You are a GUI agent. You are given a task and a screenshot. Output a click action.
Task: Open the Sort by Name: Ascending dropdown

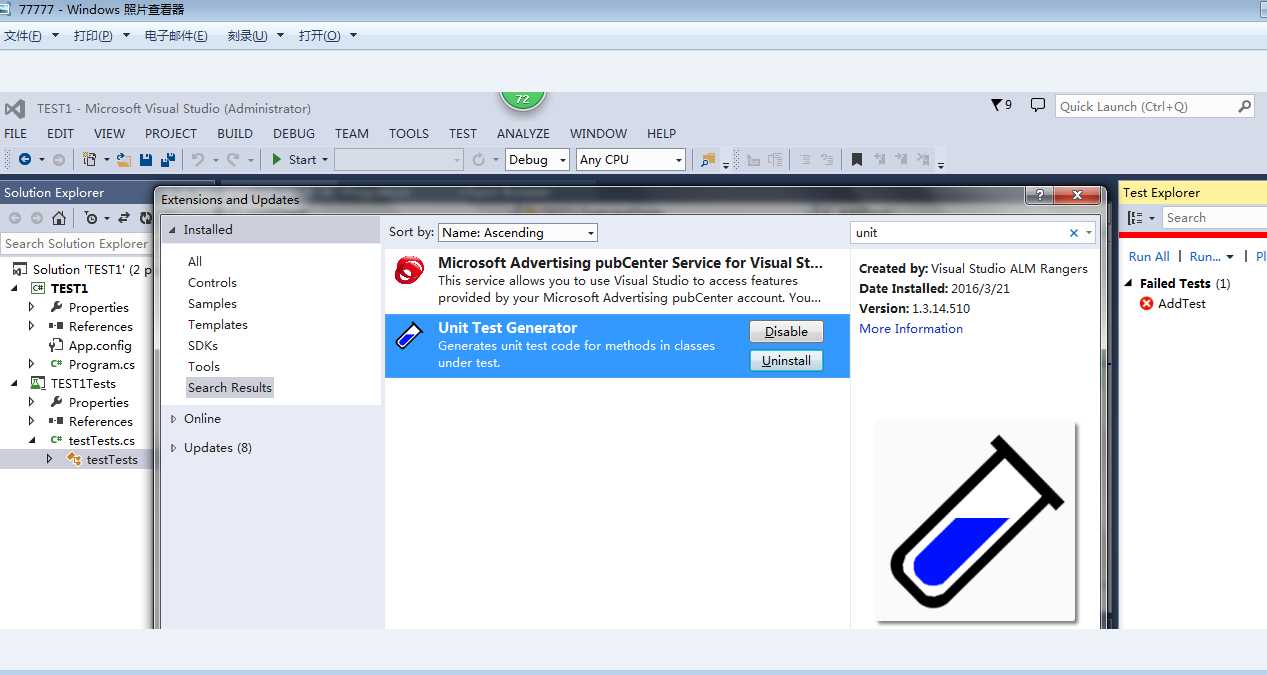518,232
